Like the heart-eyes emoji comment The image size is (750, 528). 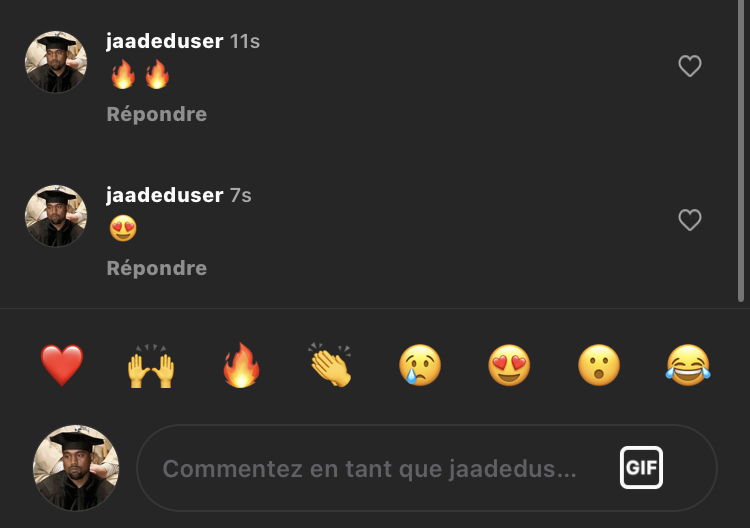point(690,220)
